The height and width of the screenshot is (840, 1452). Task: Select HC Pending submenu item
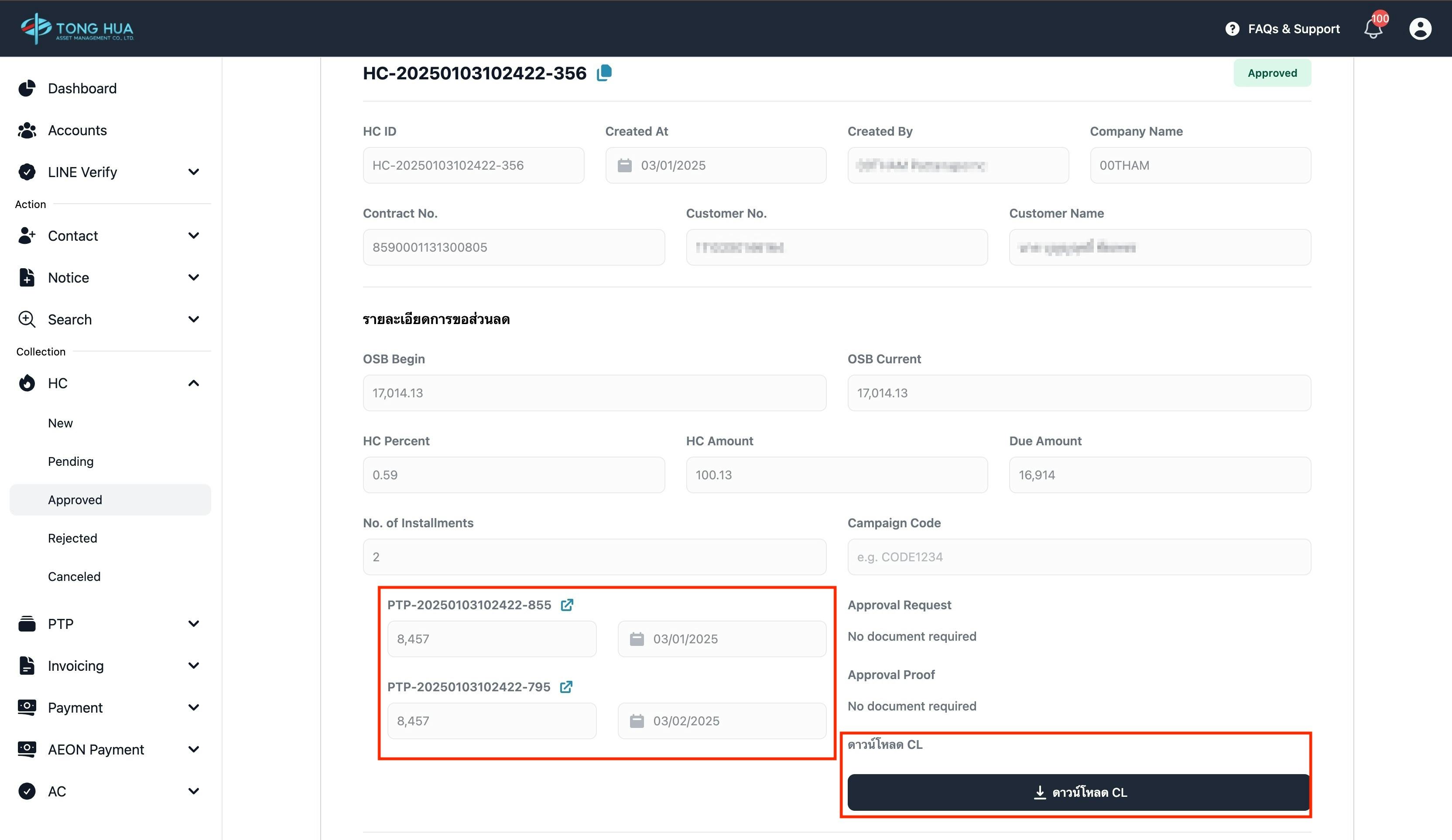(70, 461)
